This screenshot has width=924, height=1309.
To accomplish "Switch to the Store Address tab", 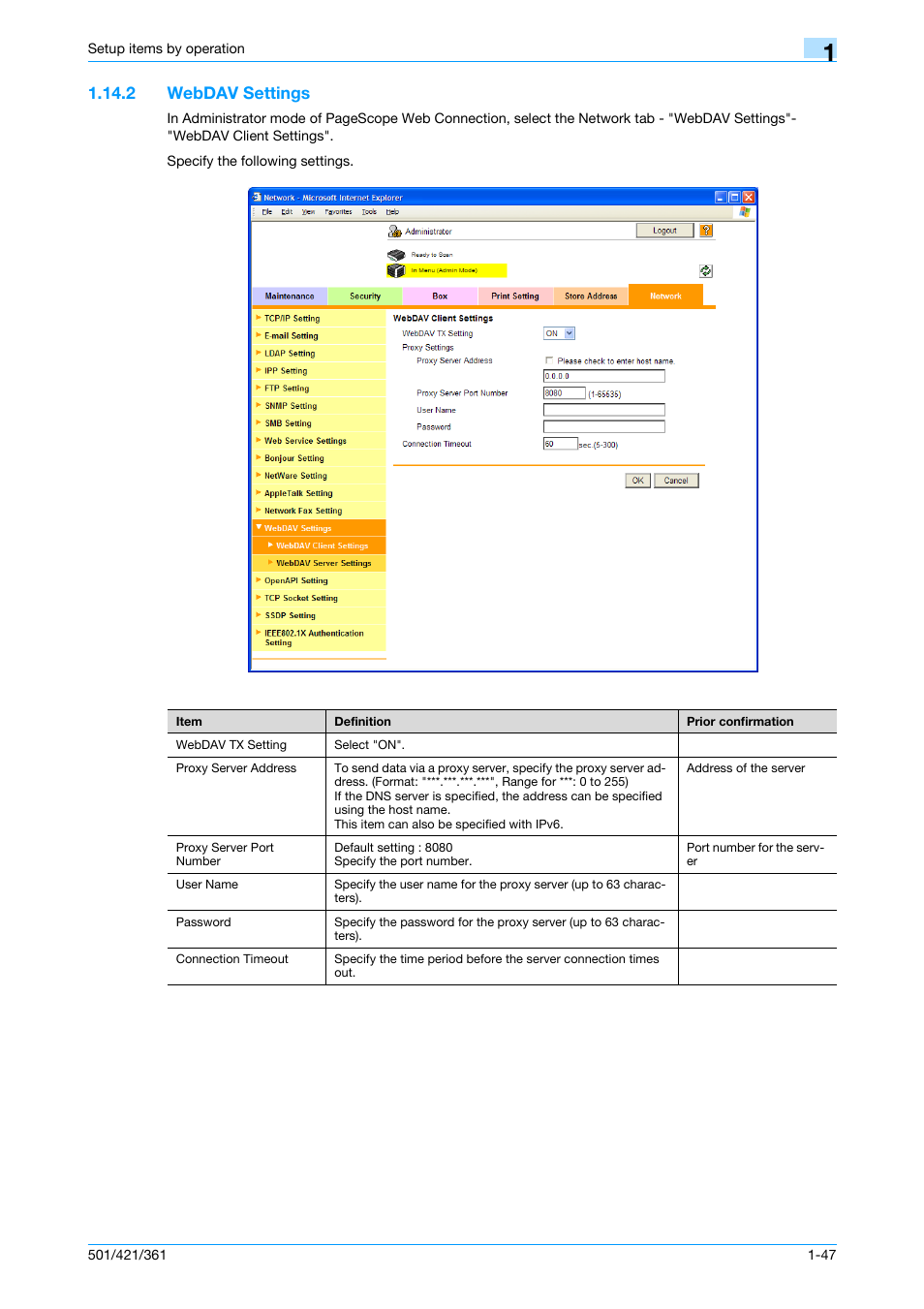I will pos(591,296).
